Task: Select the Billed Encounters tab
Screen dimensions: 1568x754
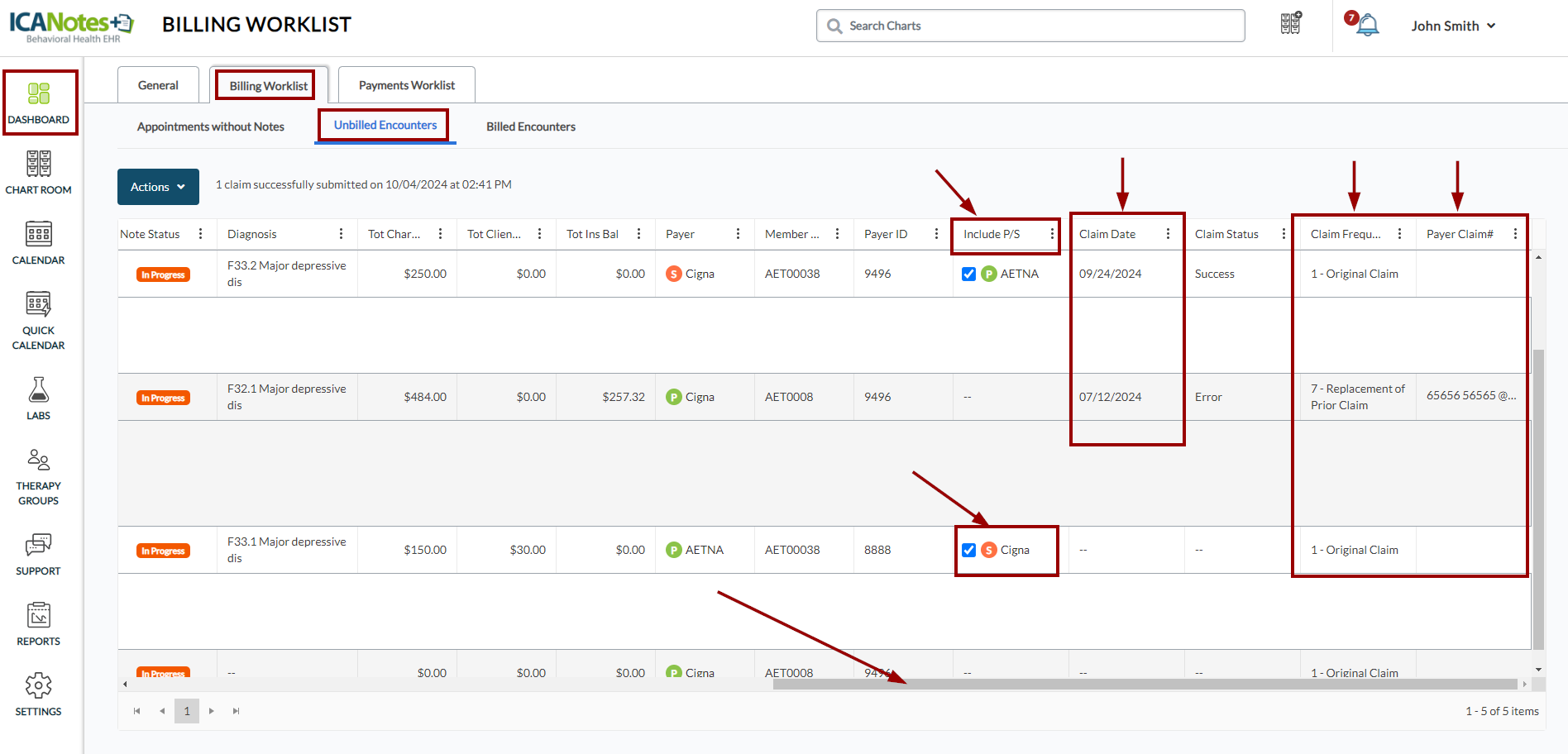Action: tap(530, 126)
